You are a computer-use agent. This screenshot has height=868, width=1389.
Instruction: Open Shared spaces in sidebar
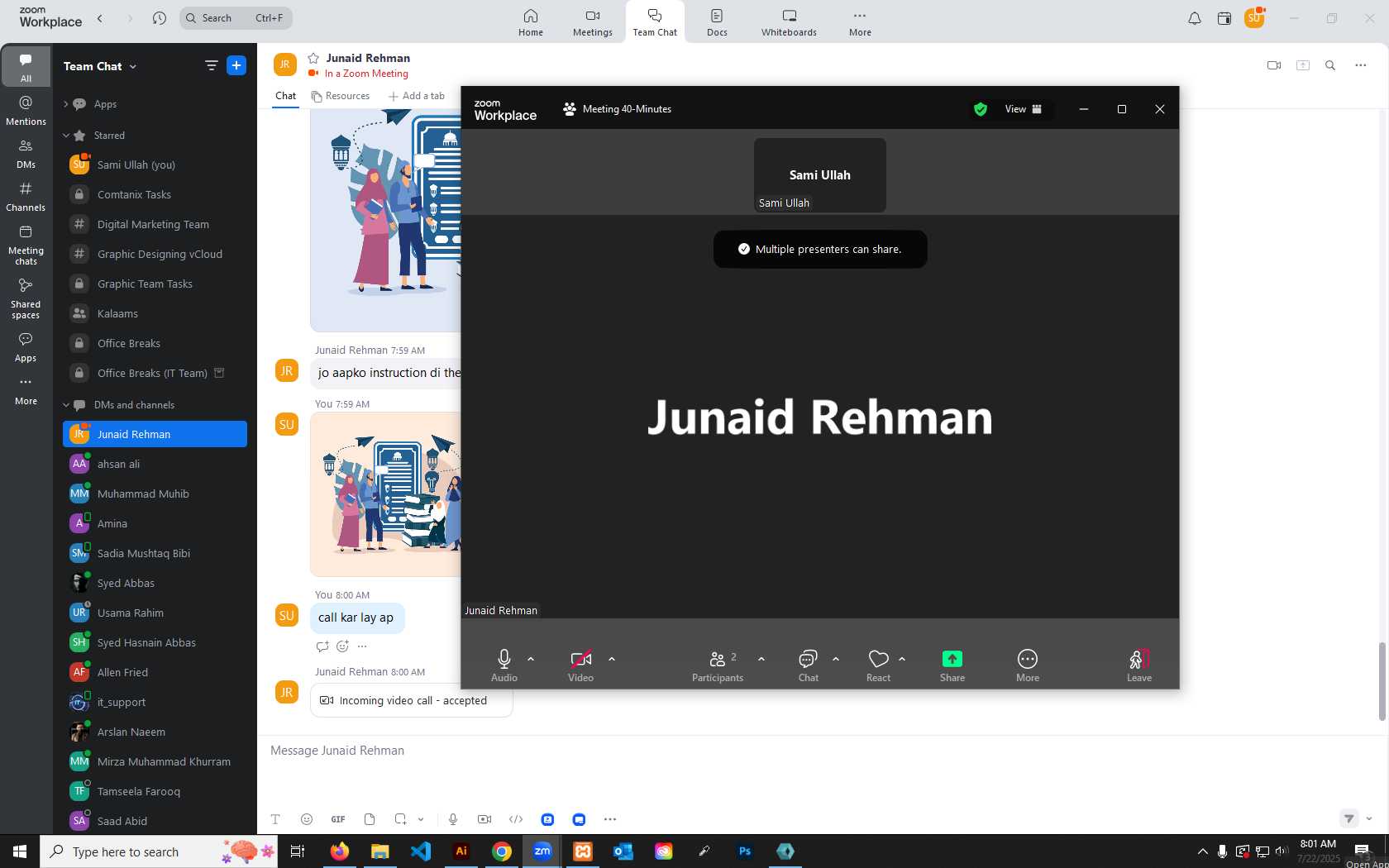tap(26, 298)
